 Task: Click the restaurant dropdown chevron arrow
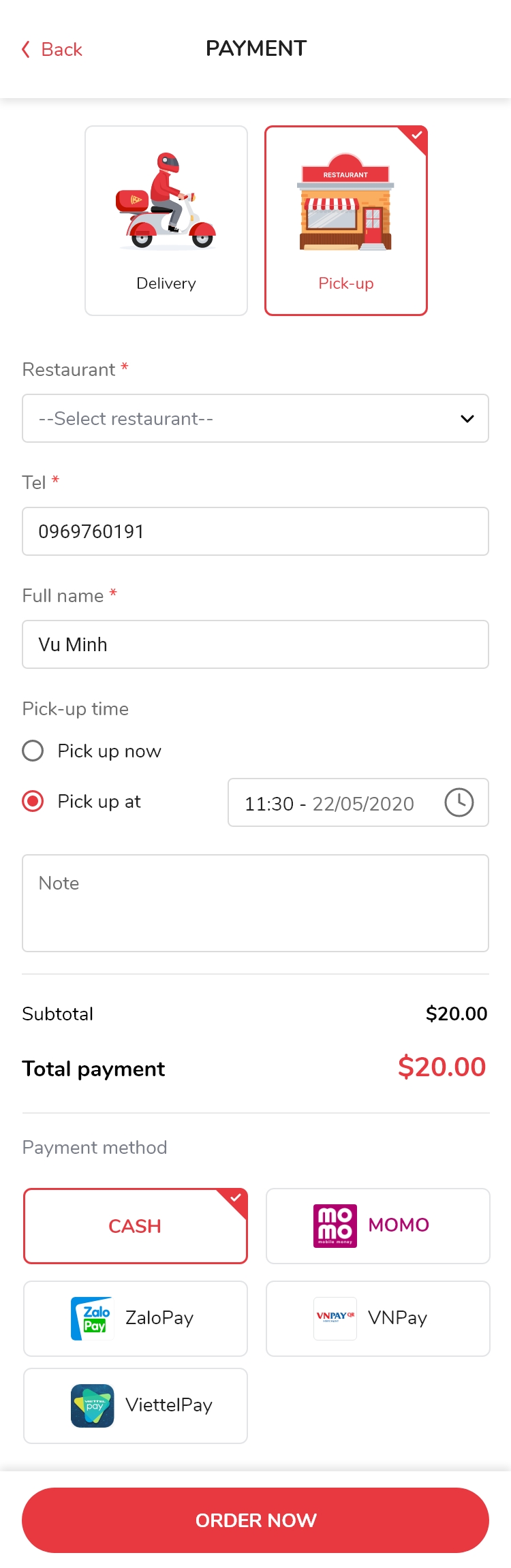pyautogui.click(x=467, y=418)
